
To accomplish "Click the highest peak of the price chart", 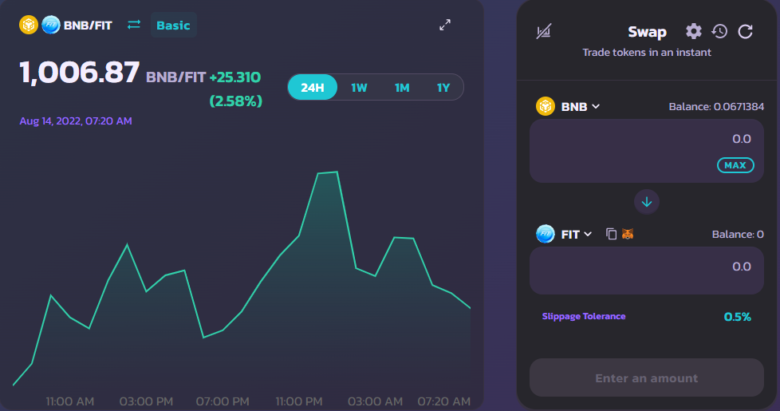I will pos(337,172).
